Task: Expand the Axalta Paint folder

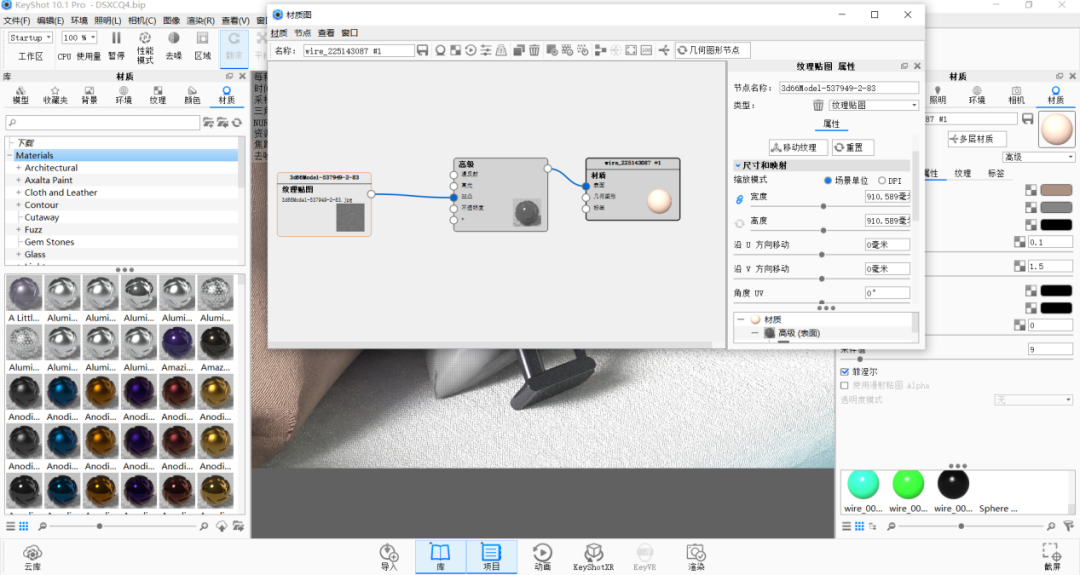Action: click(19, 180)
